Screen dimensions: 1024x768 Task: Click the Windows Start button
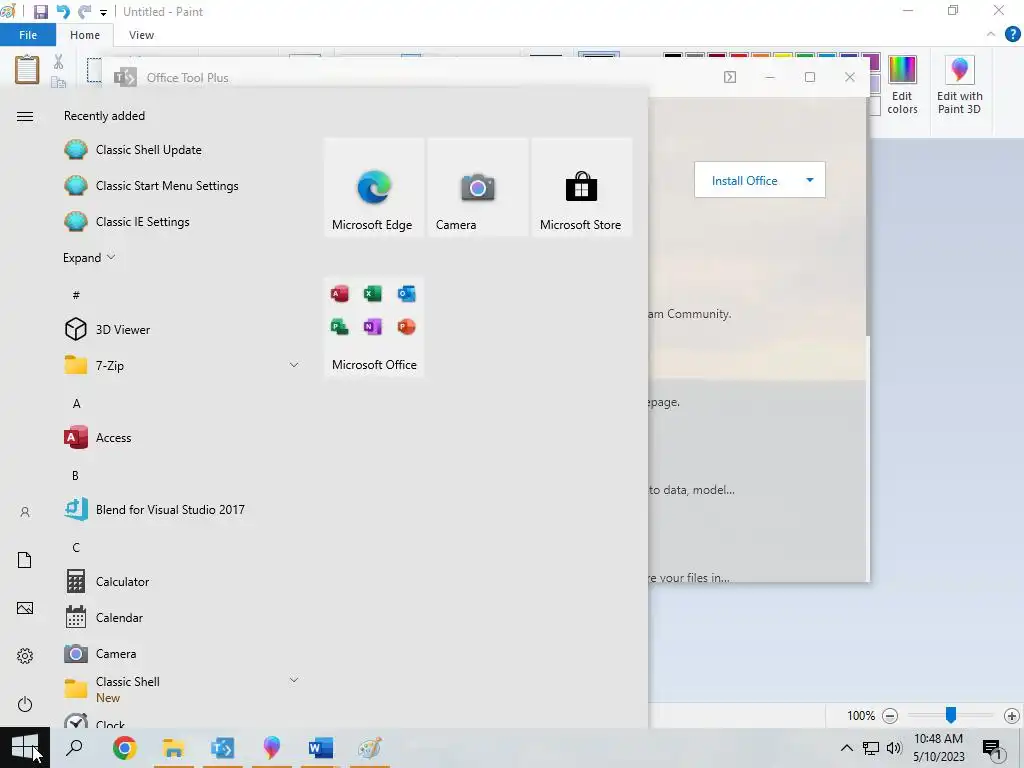(x=25, y=748)
